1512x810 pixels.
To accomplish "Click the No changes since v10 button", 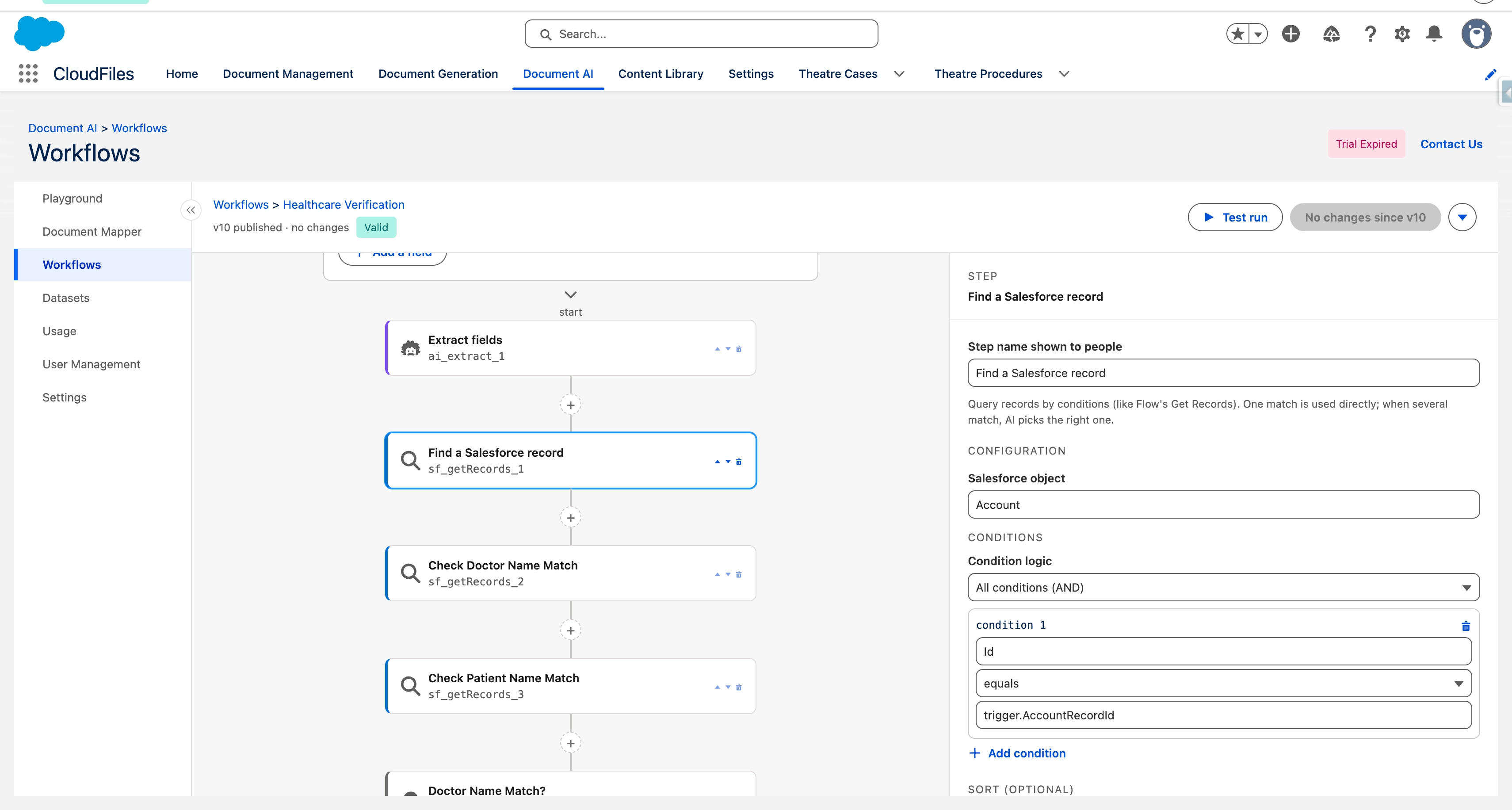I will coord(1365,217).
